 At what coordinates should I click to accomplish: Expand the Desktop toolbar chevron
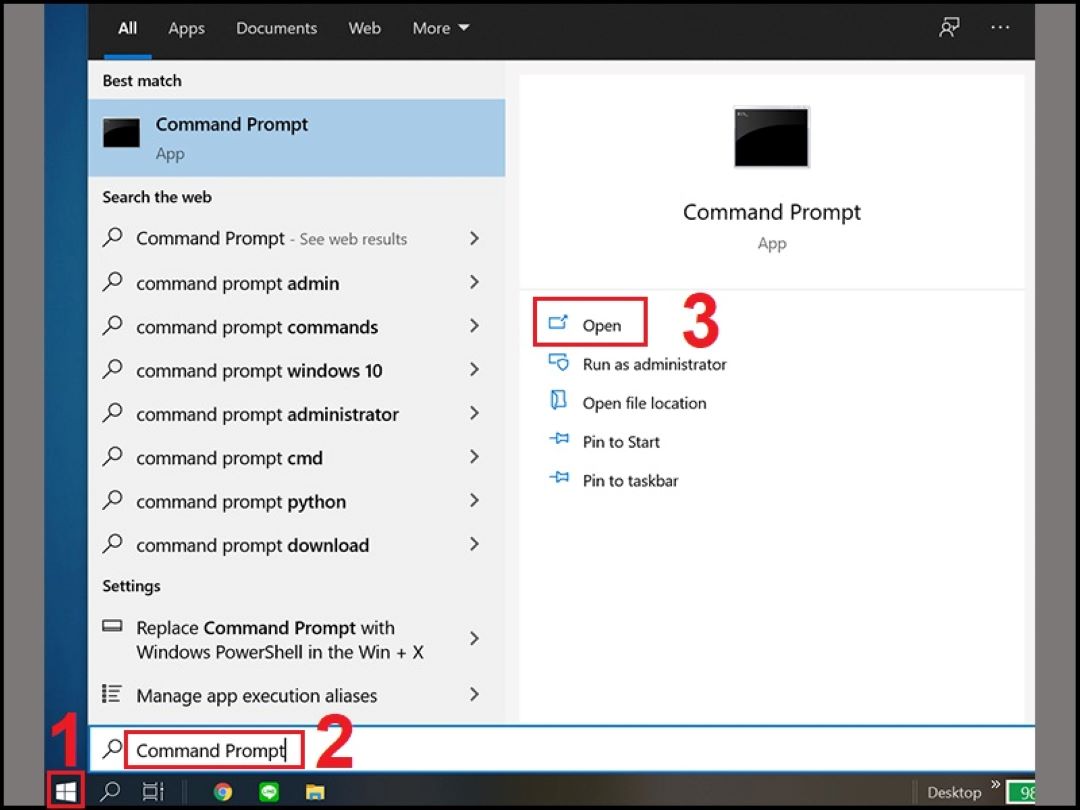(995, 784)
